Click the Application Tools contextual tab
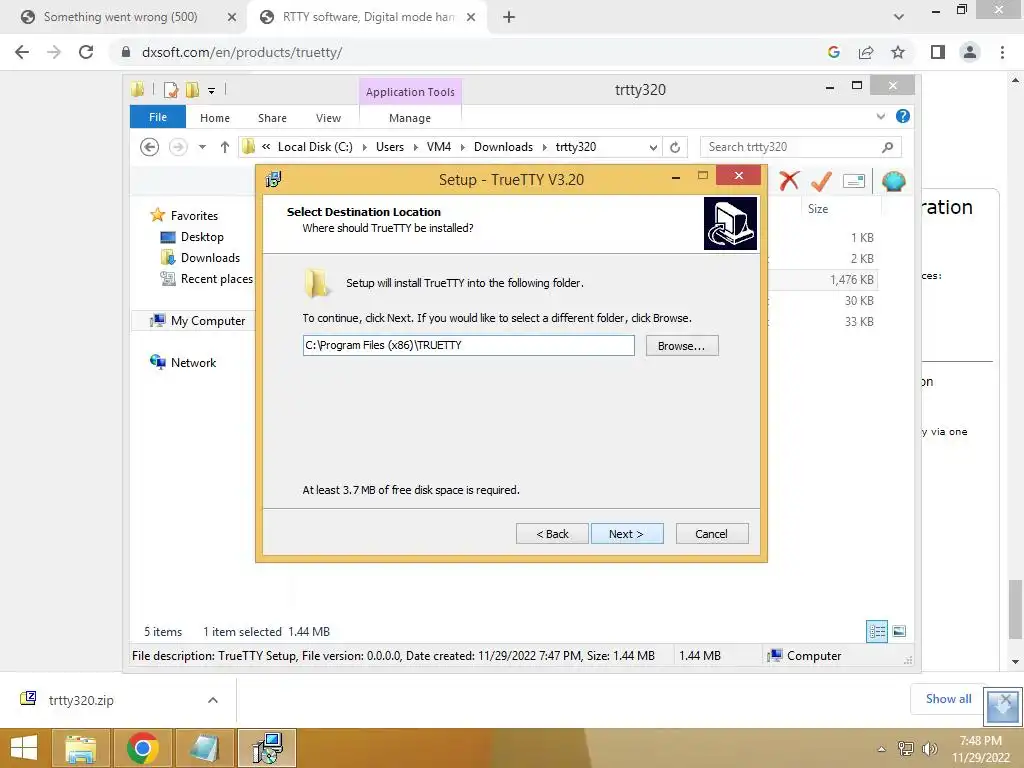Screen dimensions: 1024x768 click(410, 92)
